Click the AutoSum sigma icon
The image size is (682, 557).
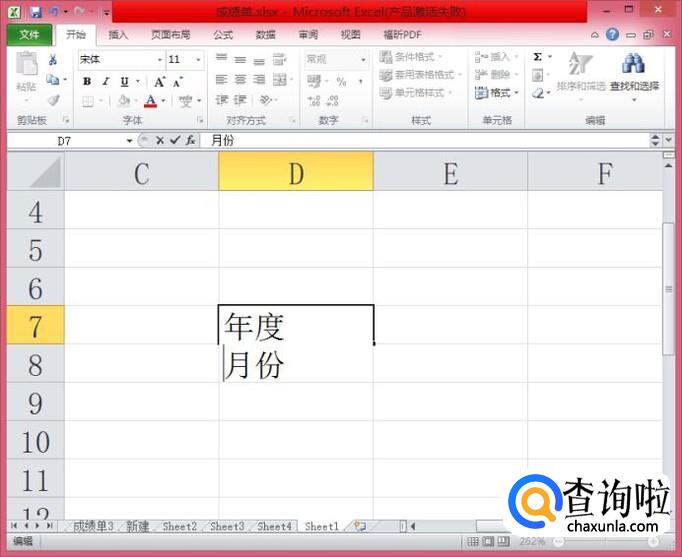pos(538,57)
